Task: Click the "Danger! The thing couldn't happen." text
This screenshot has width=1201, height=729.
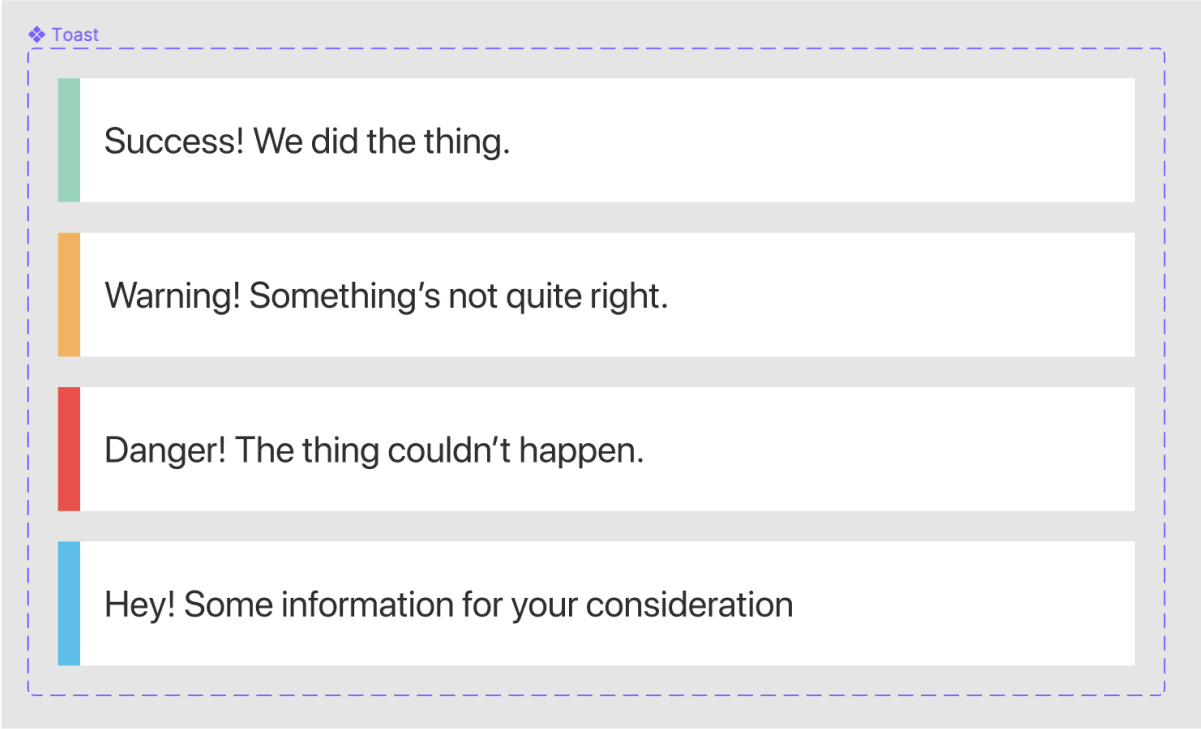Action: pos(374,450)
